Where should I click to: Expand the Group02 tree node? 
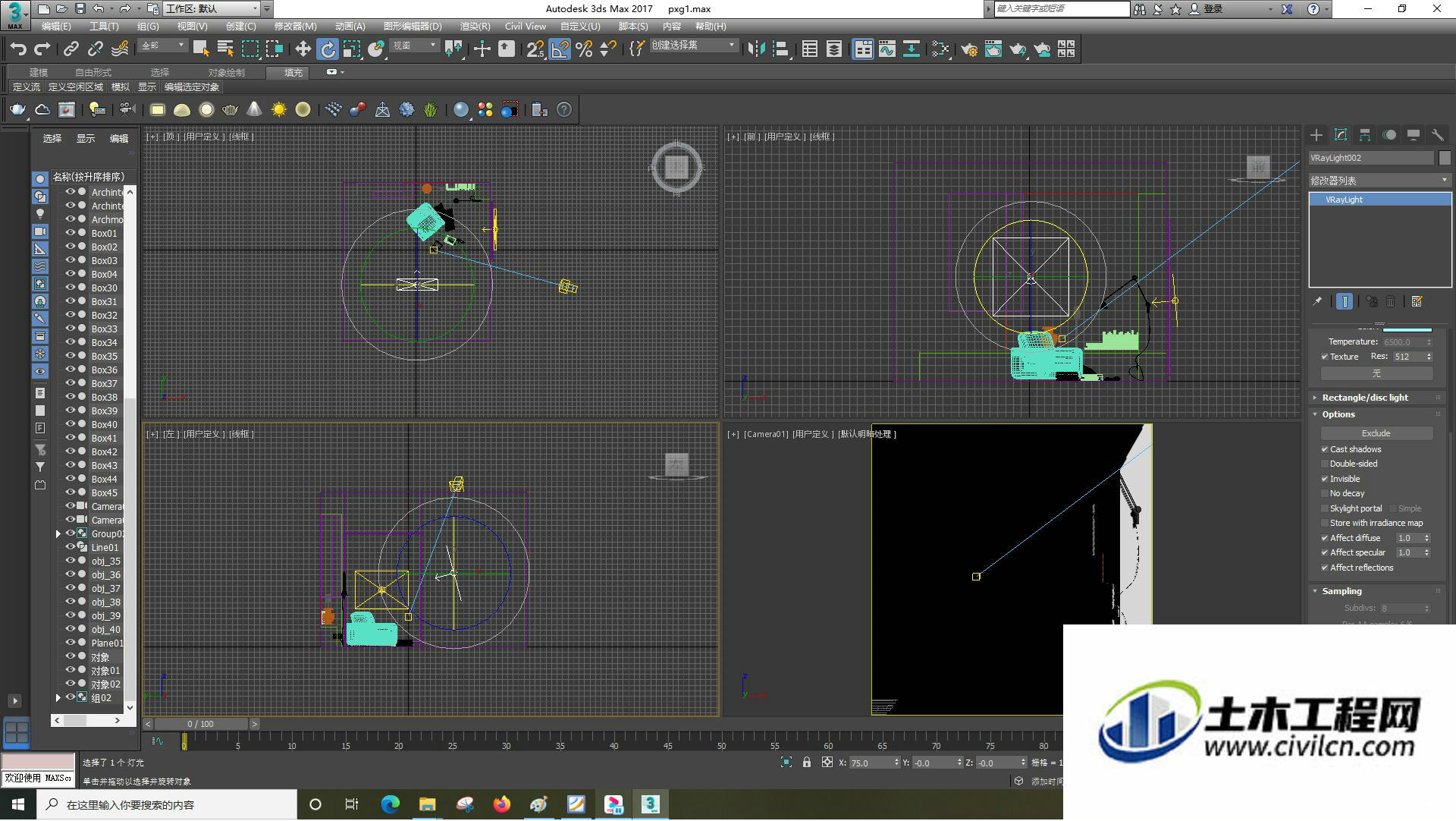pyautogui.click(x=58, y=534)
